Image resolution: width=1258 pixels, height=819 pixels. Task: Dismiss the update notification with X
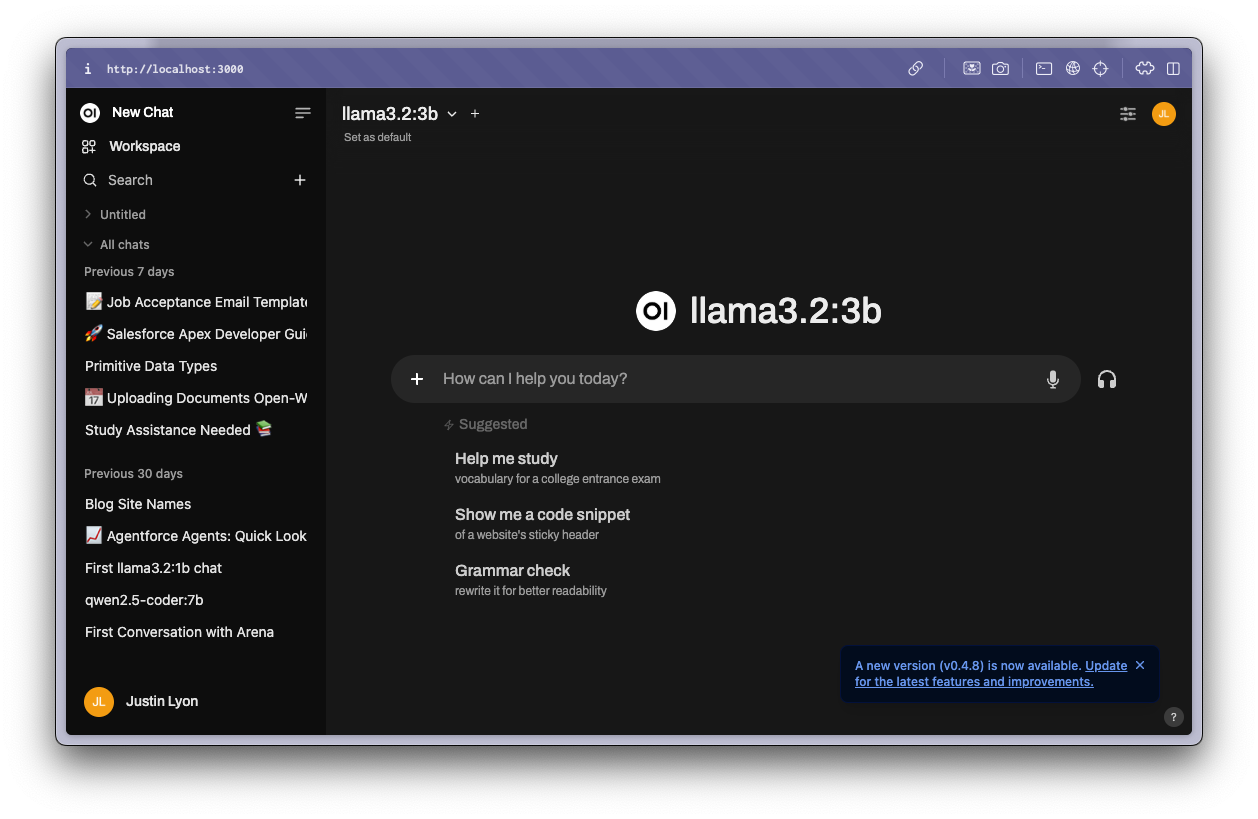pos(1140,665)
